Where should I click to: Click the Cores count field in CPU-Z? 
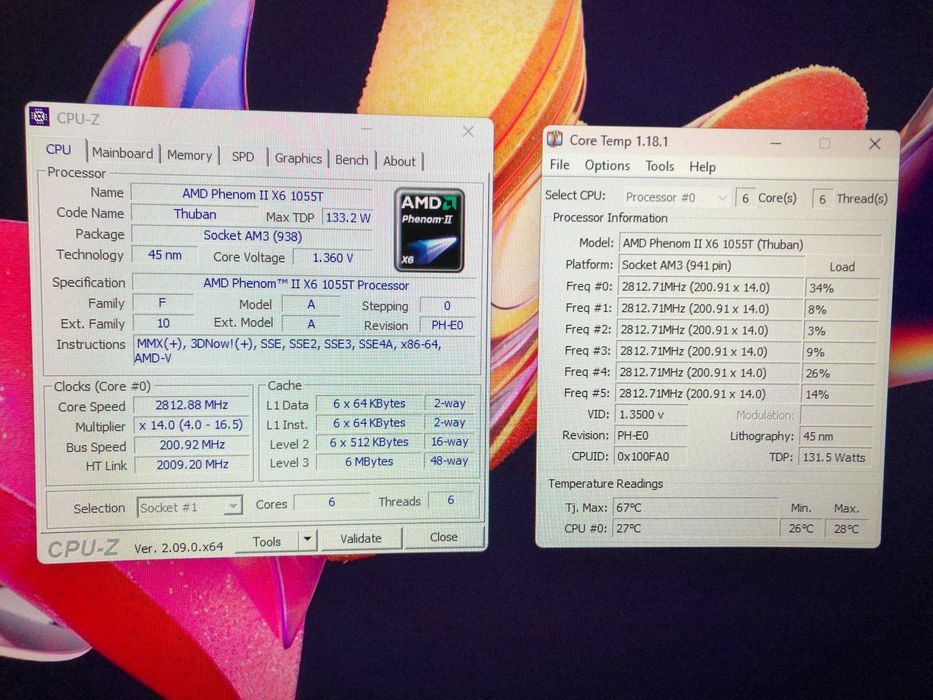(331, 502)
